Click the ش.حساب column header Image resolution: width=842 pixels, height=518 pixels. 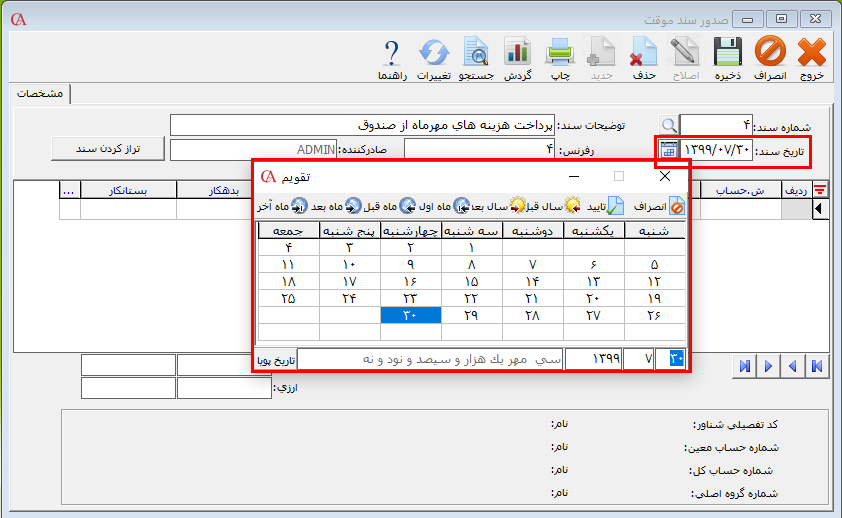coord(741,190)
